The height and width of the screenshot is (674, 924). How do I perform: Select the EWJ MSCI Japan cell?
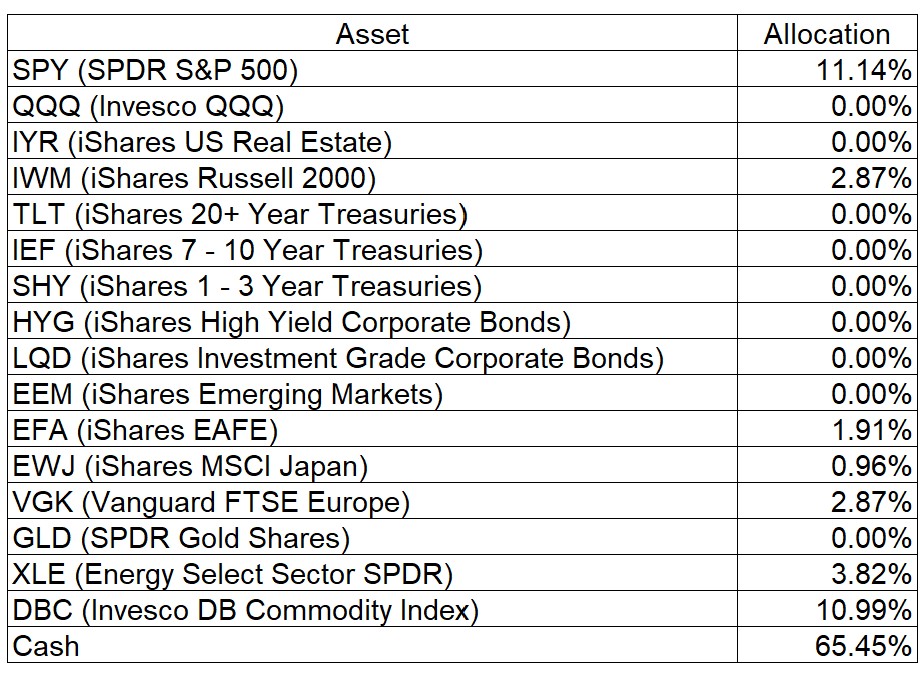point(191,466)
